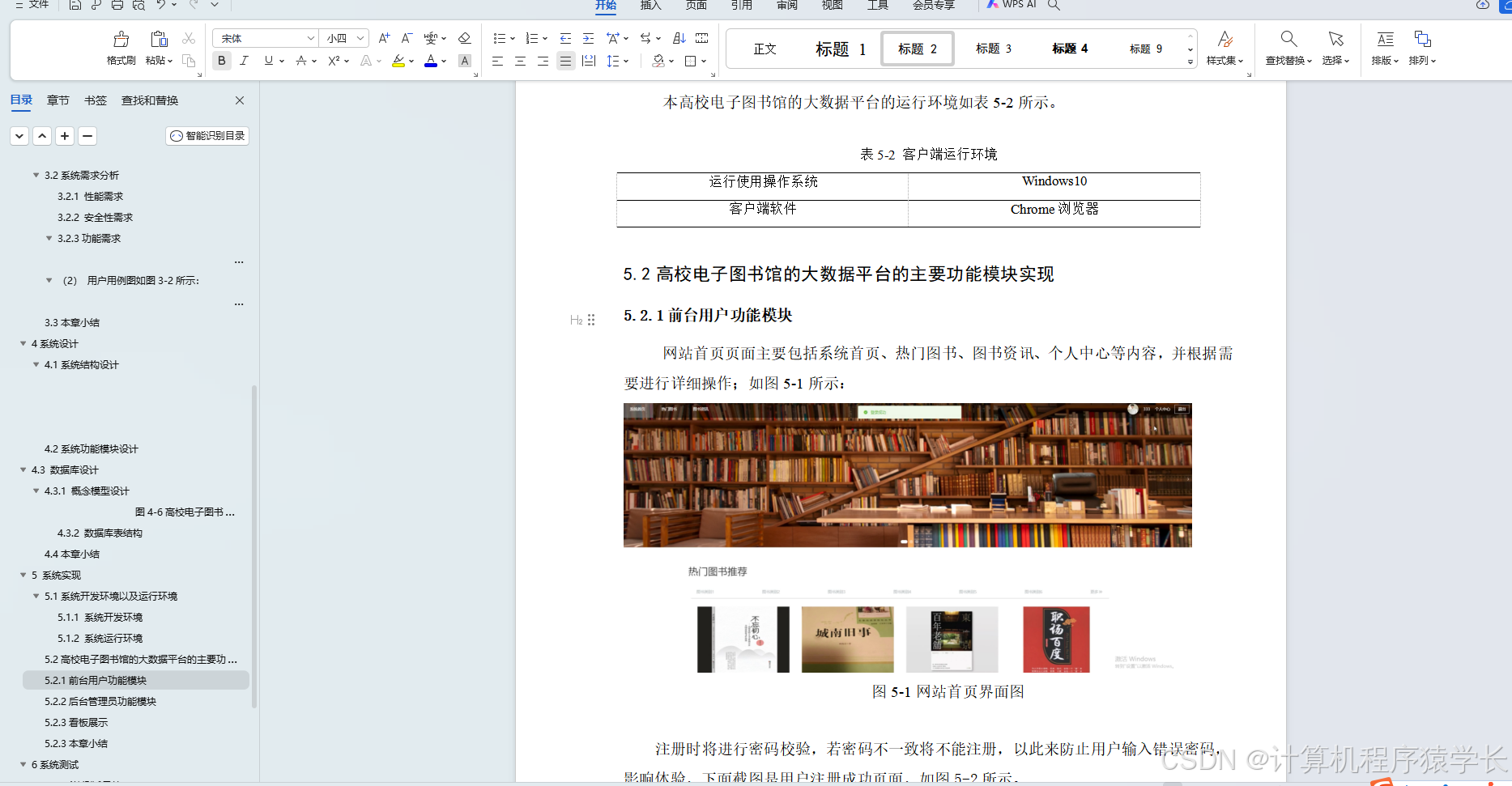Click the character shading A icon
This screenshot has width=1512, height=786.
pos(464,61)
